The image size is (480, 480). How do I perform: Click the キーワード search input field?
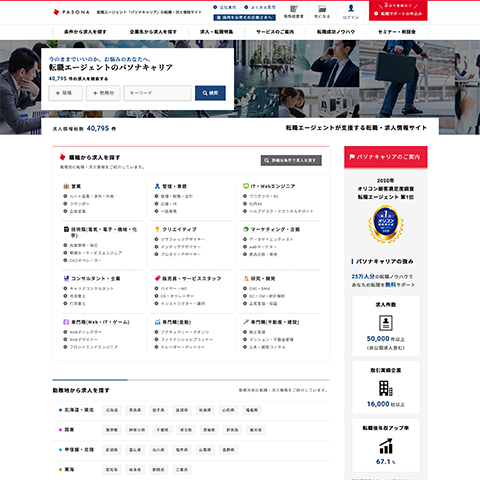[157, 93]
